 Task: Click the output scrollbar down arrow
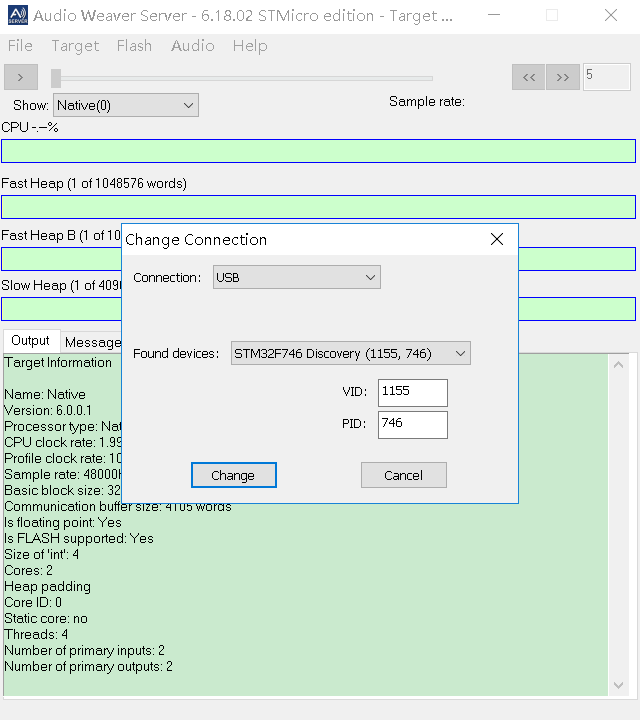point(618,685)
